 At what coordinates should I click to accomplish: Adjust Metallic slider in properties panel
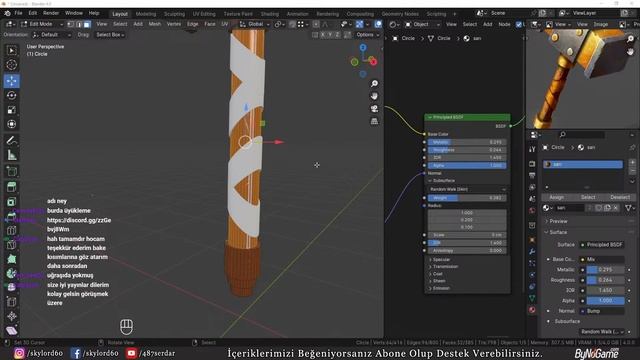pyautogui.click(x=605, y=270)
